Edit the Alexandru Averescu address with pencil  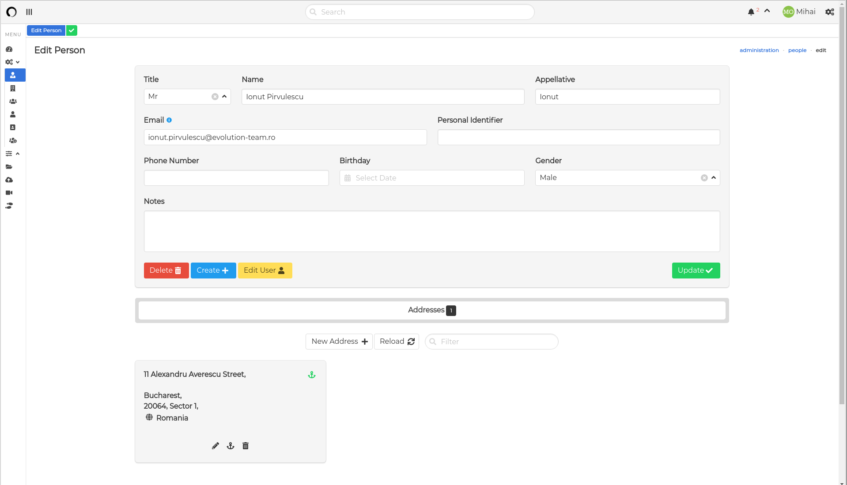(x=215, y=446)
